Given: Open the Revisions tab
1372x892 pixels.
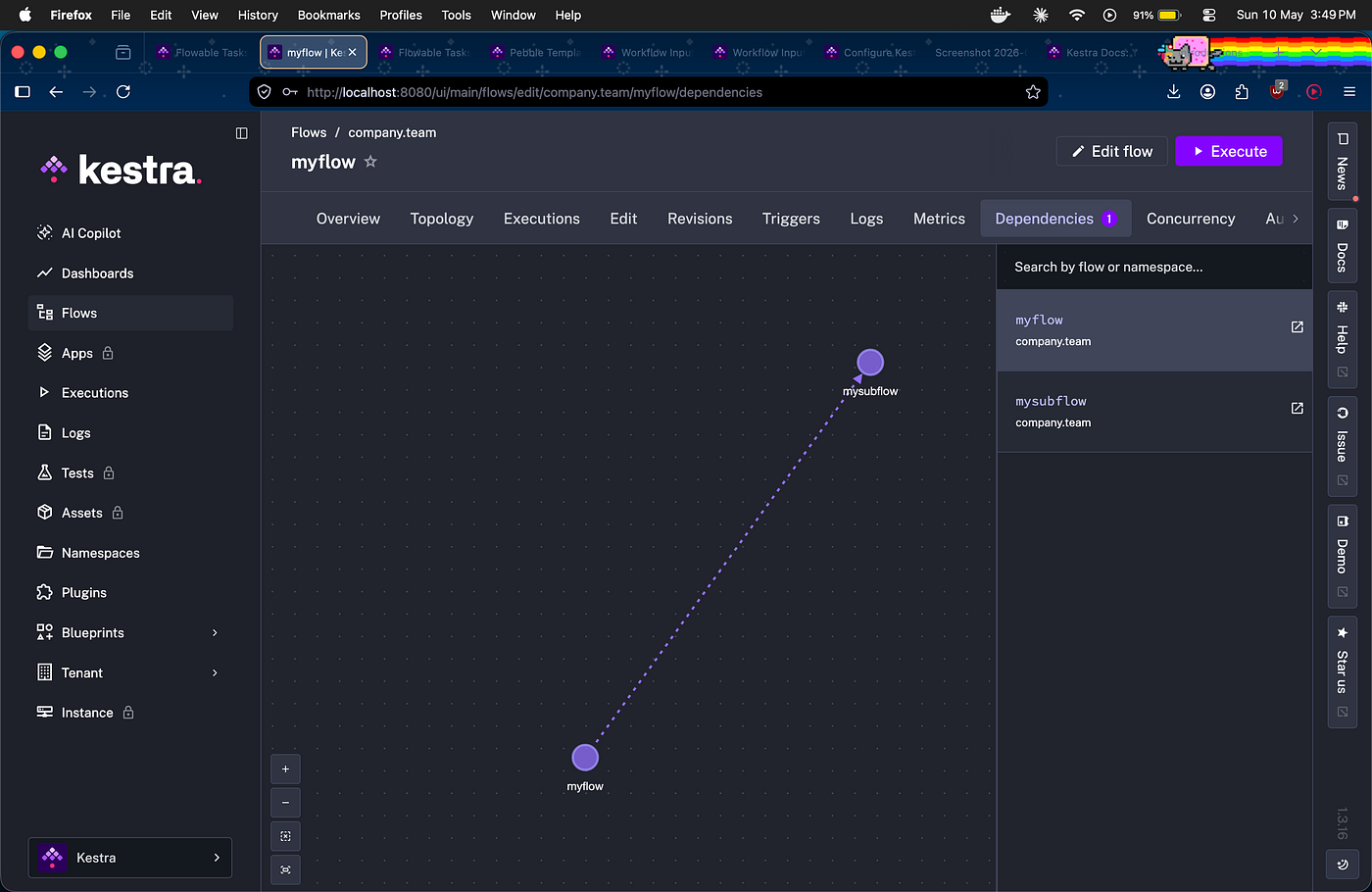Looking at the screenshot, I should tap(700, 219).
